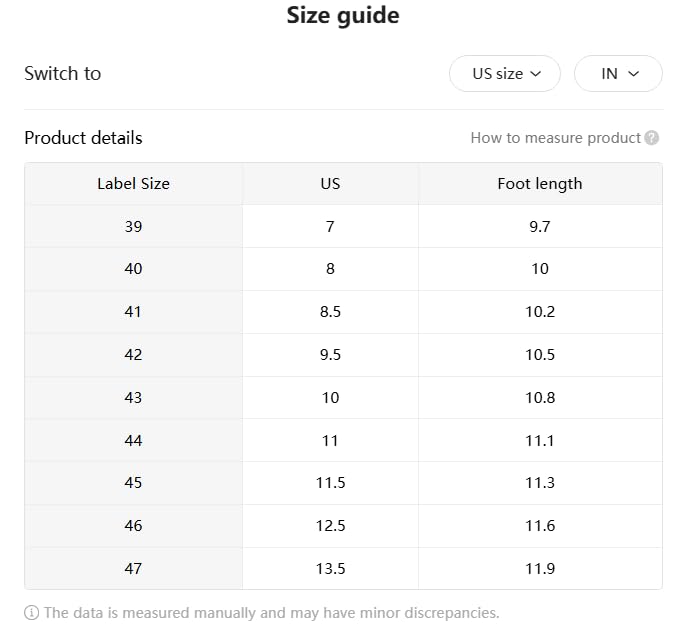The height and width of the screenshot is (636, 678).
Task: Click US size 12.5 cell
Action: (x=330, y=526)
